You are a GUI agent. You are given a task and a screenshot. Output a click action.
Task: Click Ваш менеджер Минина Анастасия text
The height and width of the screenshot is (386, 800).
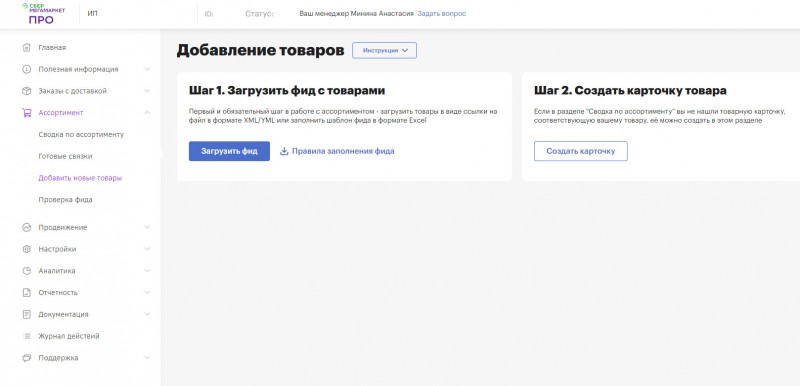coord(357,14)
